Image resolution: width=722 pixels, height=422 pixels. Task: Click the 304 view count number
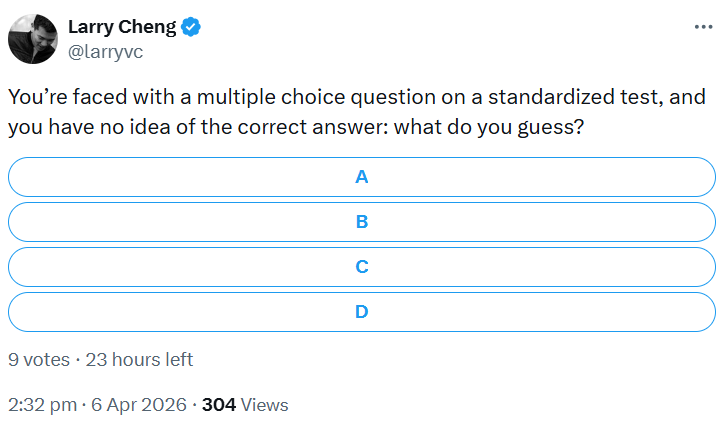(x=218, y=405)
